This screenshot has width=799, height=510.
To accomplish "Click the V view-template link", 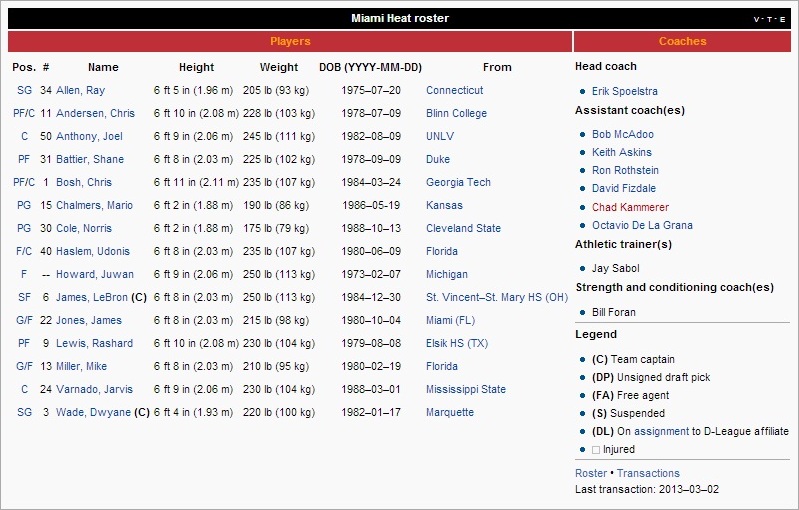I will [756, 19].
